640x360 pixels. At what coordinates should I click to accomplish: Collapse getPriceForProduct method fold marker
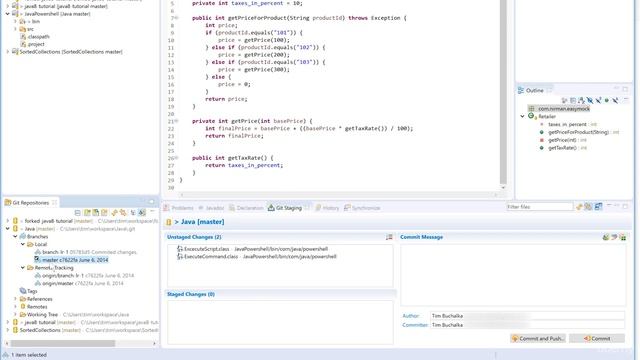coord(176,18)
